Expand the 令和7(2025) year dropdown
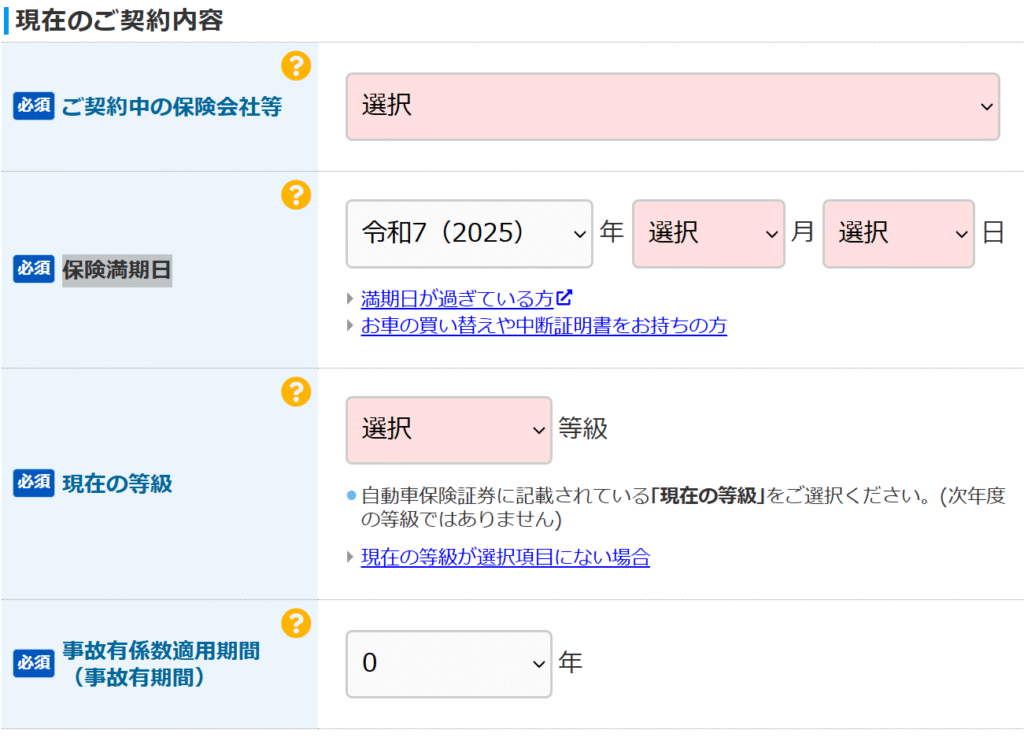Screen dimensions: 1024x741 click(x=468, y=234)
